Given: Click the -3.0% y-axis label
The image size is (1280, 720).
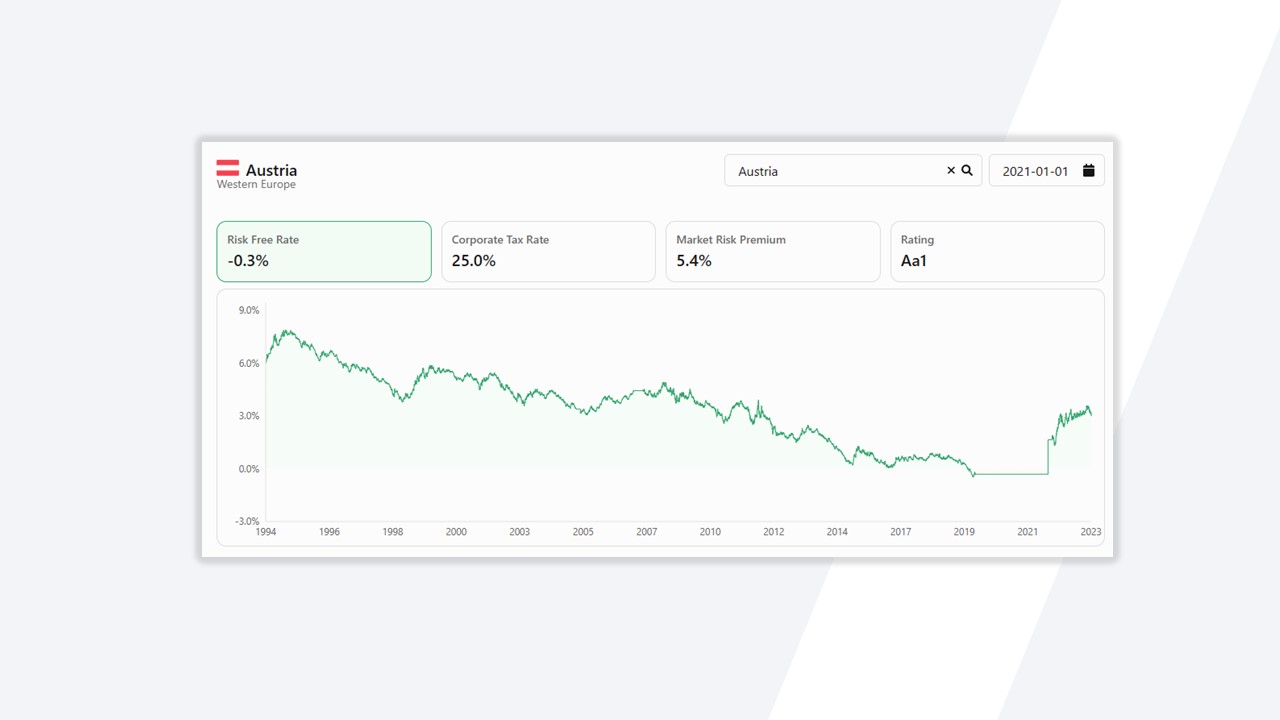Looking at the screenshot, I should [x=247, y=521].
